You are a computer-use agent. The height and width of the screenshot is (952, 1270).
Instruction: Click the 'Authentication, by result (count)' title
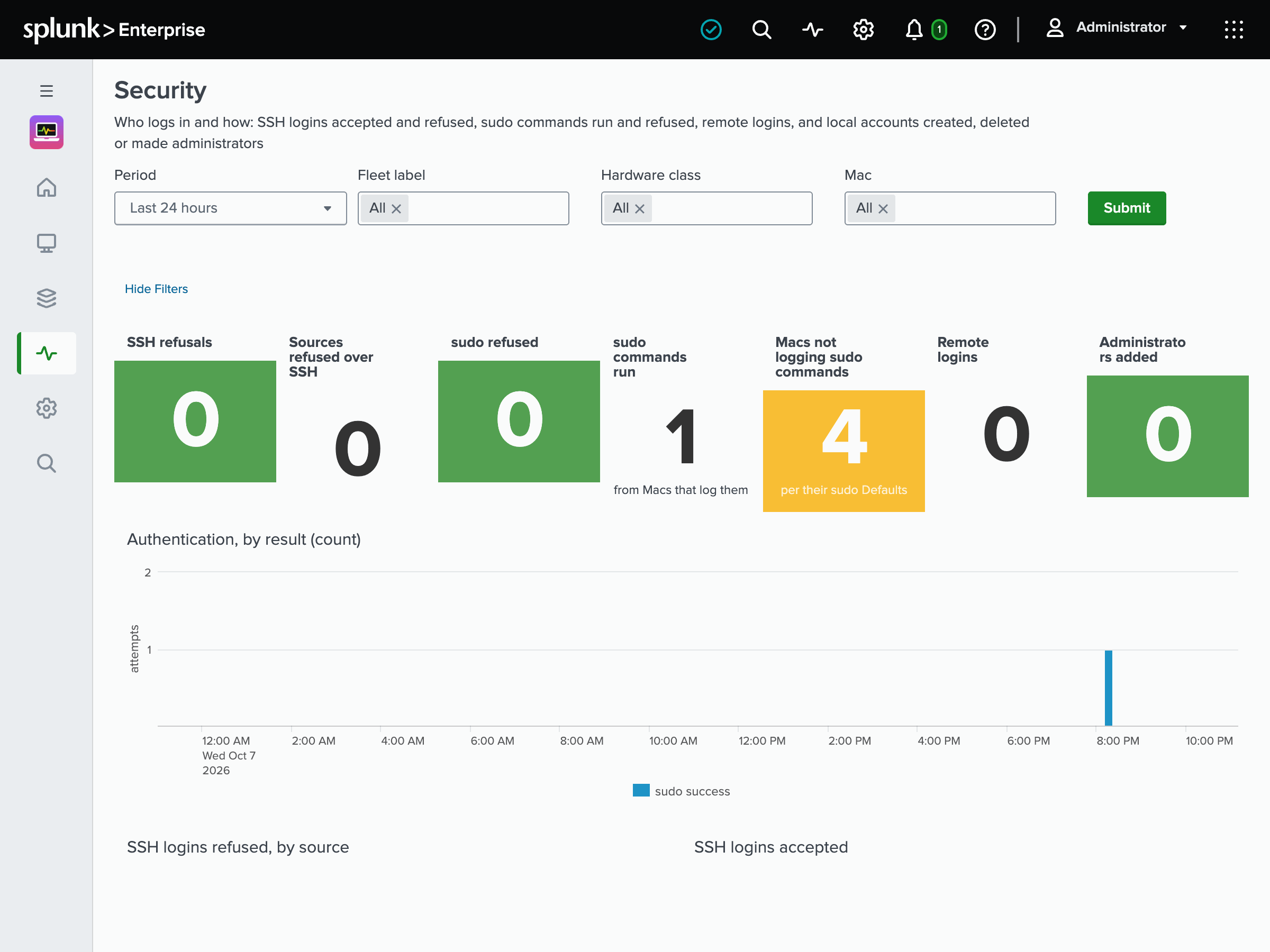pos(244,539)
